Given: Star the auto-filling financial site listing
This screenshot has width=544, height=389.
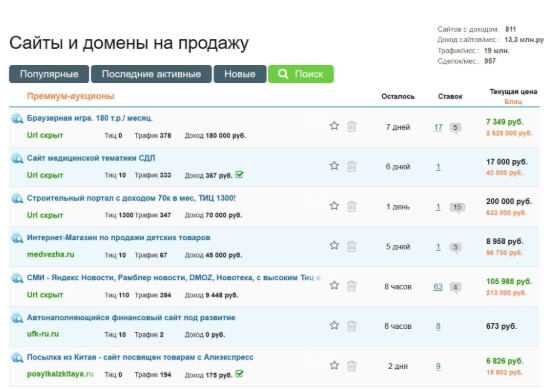Looking at the screenshot, I should [x=334, y=325].
